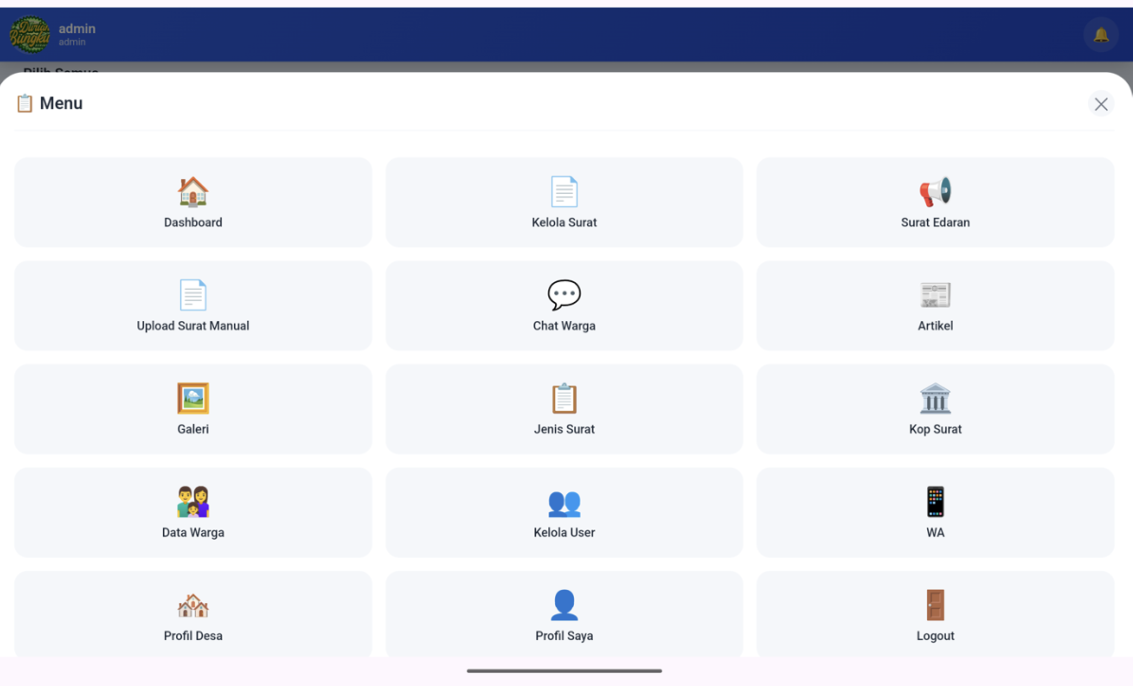The height and width of the screenshot is (698, 1142).
Task: Select the Kelola Surat document icon
Action: [x=564, y=192]
